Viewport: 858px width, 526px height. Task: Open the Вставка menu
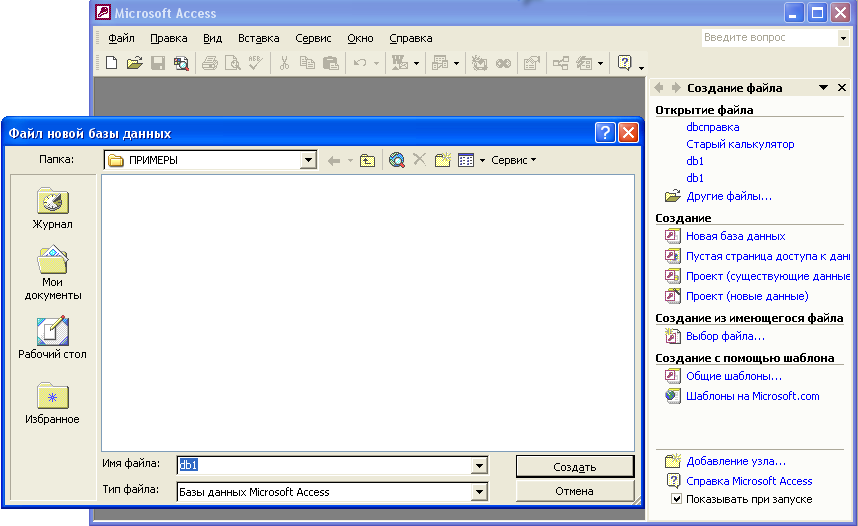point(258,38)
